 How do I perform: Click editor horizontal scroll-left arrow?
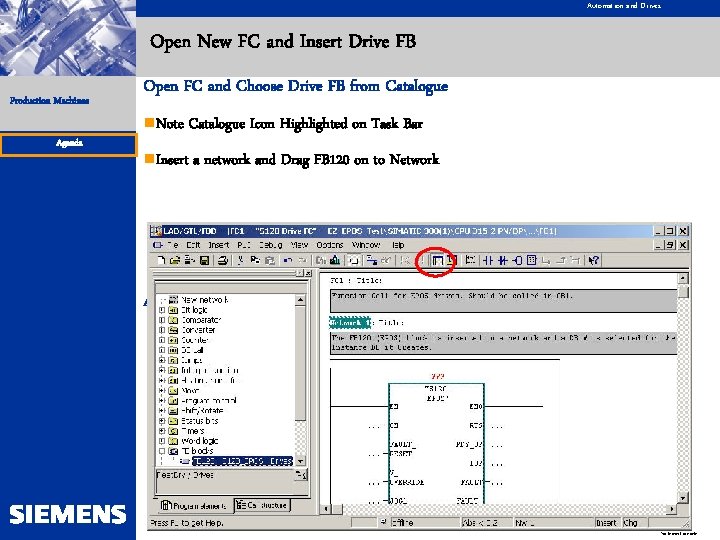click(326, 509)
